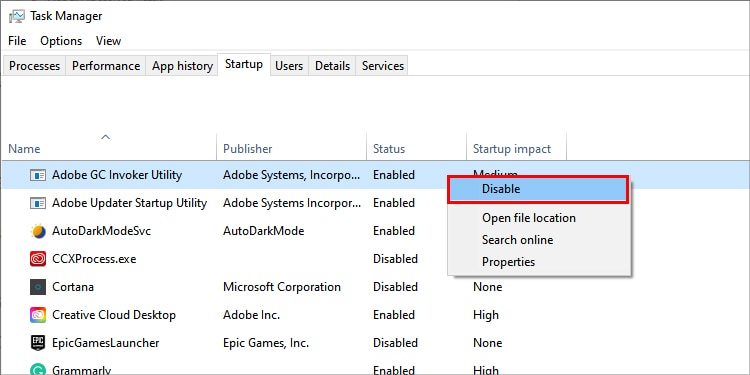Click Enabled status of Adobe GC Invoker
The height and width of the screenshot is (375, 750).
click(394, 175)
